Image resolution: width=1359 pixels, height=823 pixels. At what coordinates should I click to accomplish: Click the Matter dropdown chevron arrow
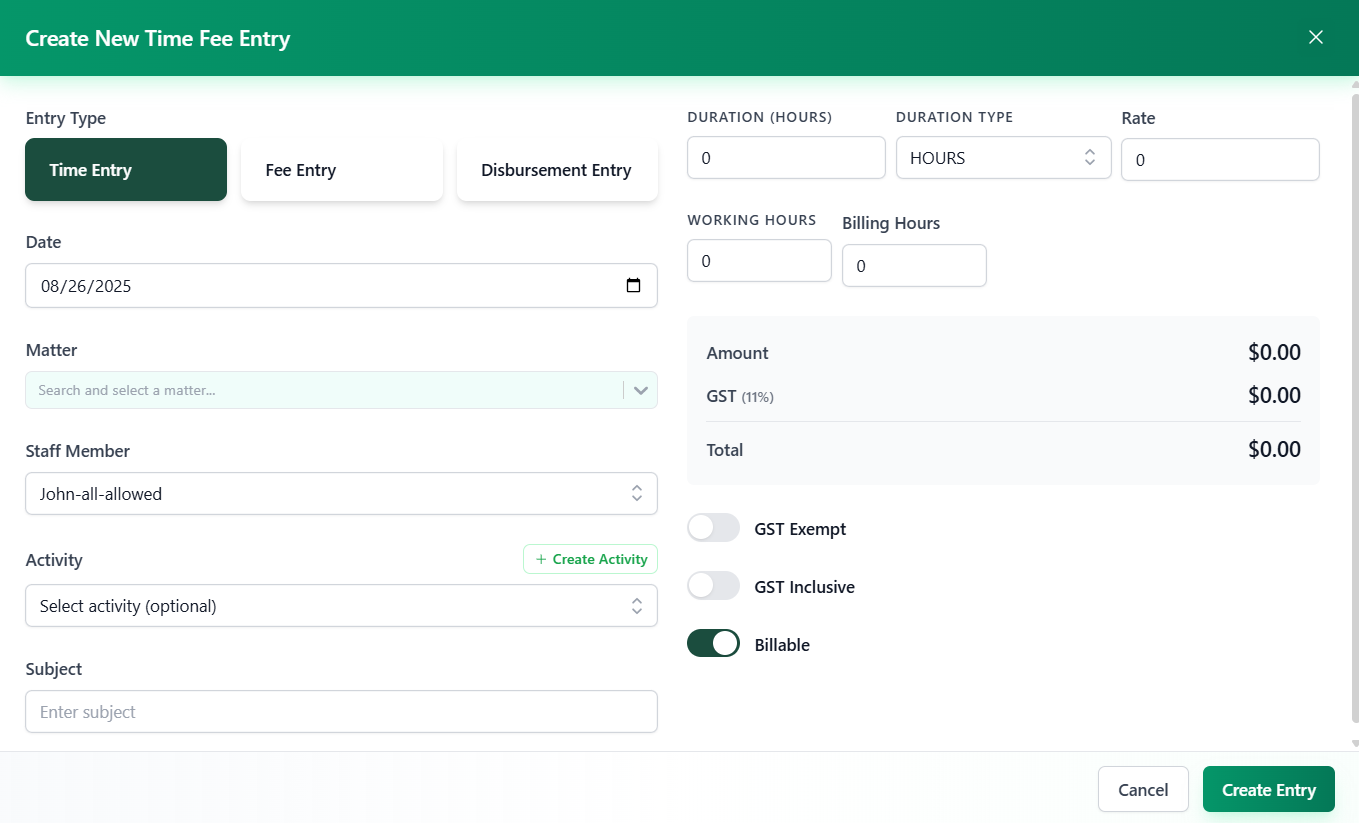(641, 390)
